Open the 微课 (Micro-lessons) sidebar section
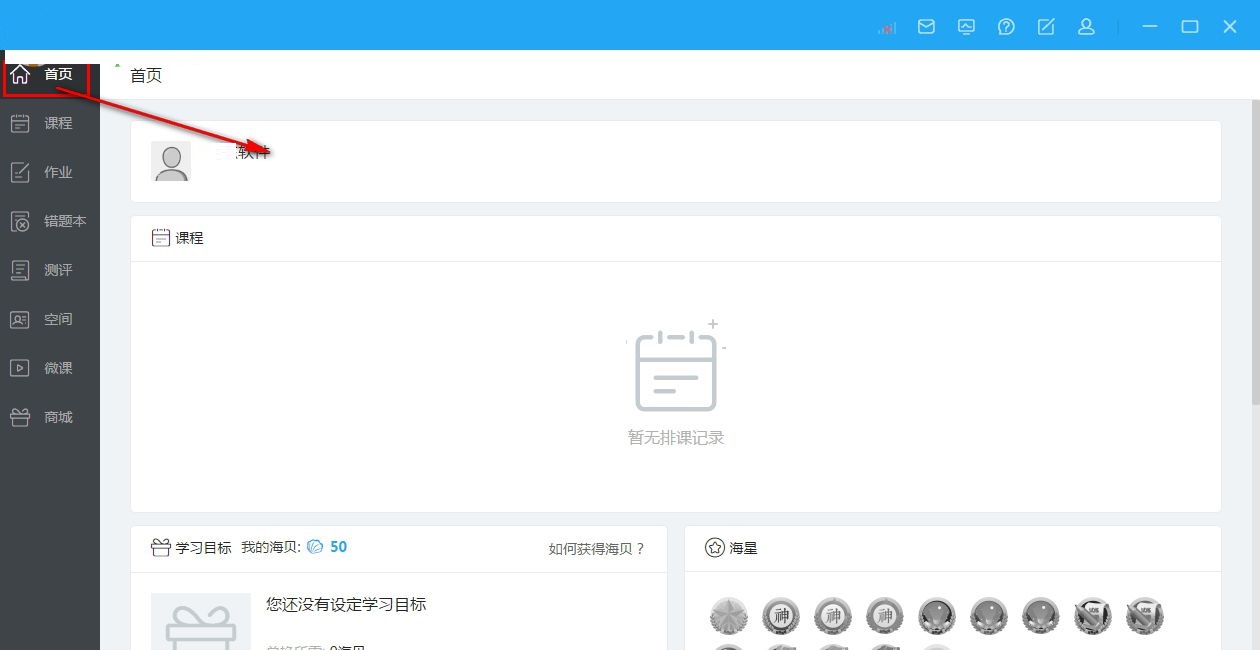The width and height of the screenshot is (1260, 650). 50,367
